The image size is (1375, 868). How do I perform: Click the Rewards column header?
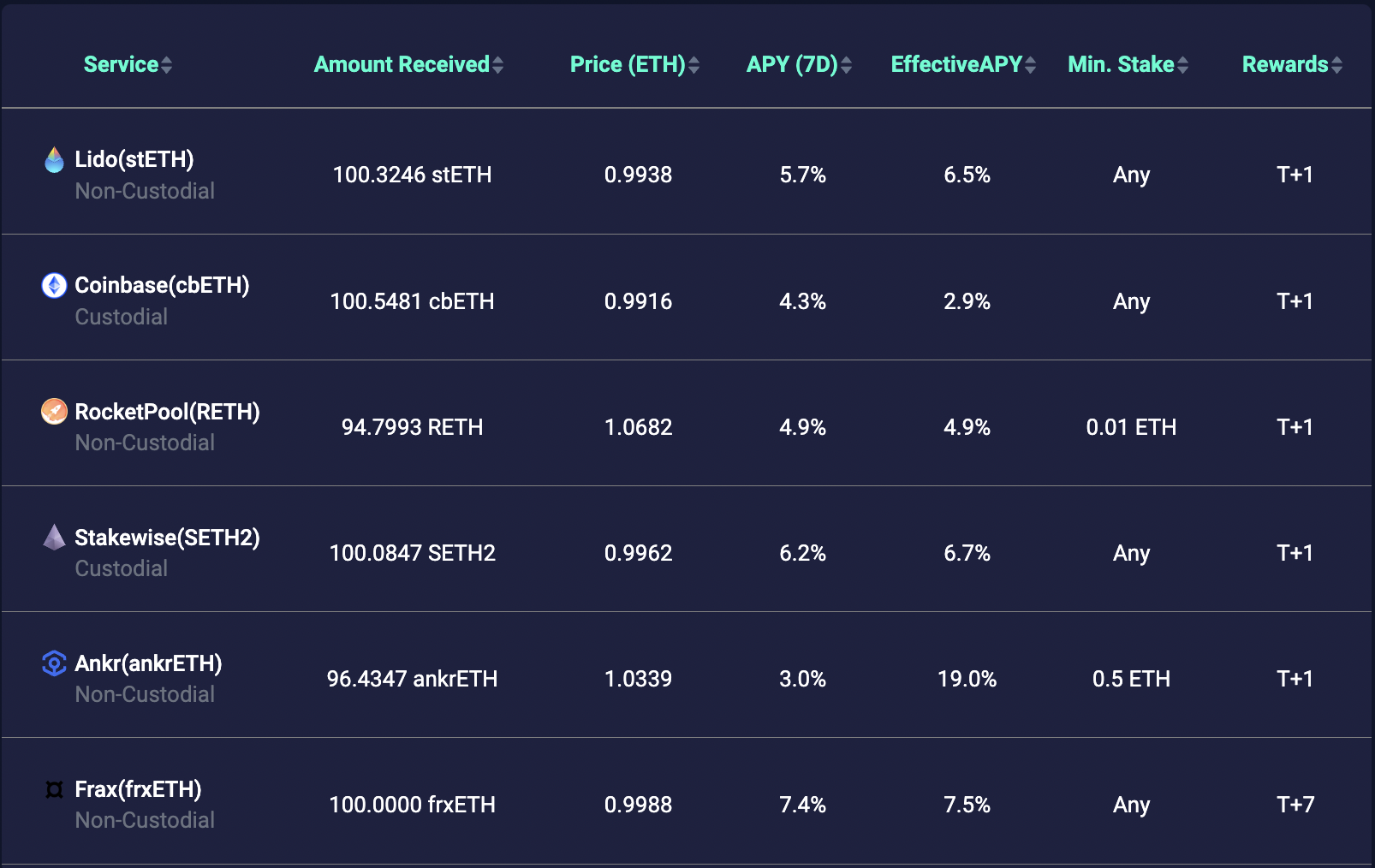(x=1285, y=65)
